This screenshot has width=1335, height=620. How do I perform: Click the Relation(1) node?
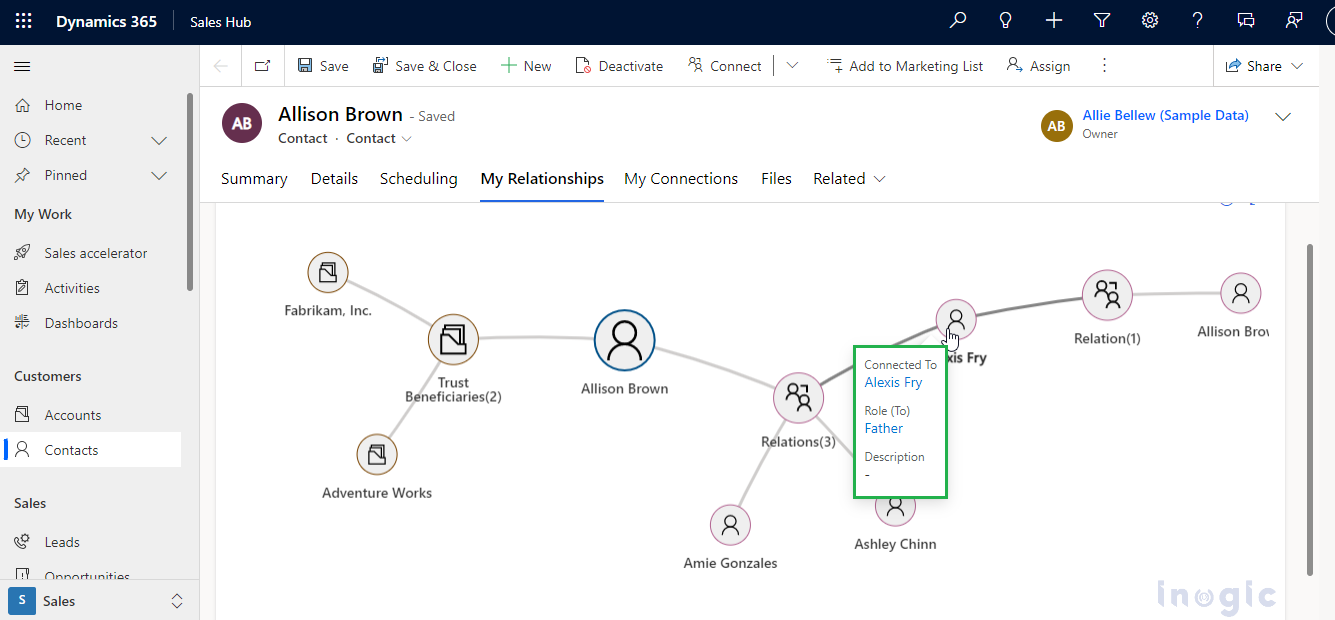1107,294
